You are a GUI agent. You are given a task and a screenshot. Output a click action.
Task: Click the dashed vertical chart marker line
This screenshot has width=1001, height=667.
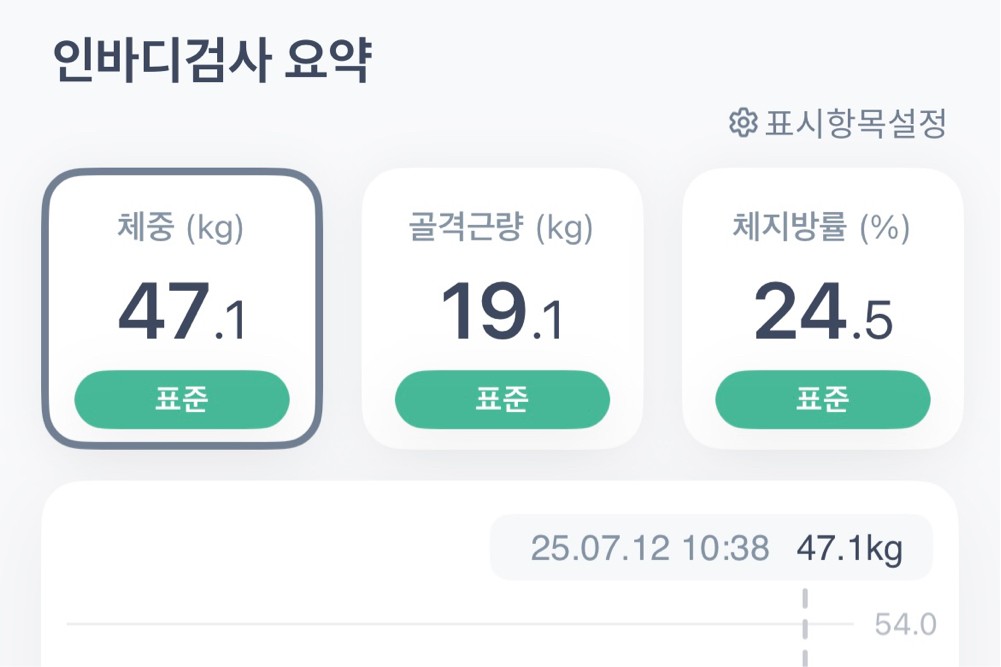pos(804,630)
